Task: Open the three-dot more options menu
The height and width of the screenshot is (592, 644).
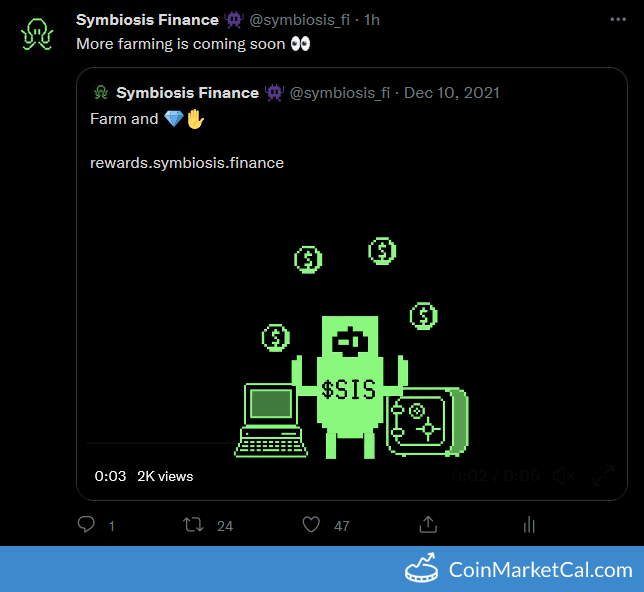Action: pos(619,20)
